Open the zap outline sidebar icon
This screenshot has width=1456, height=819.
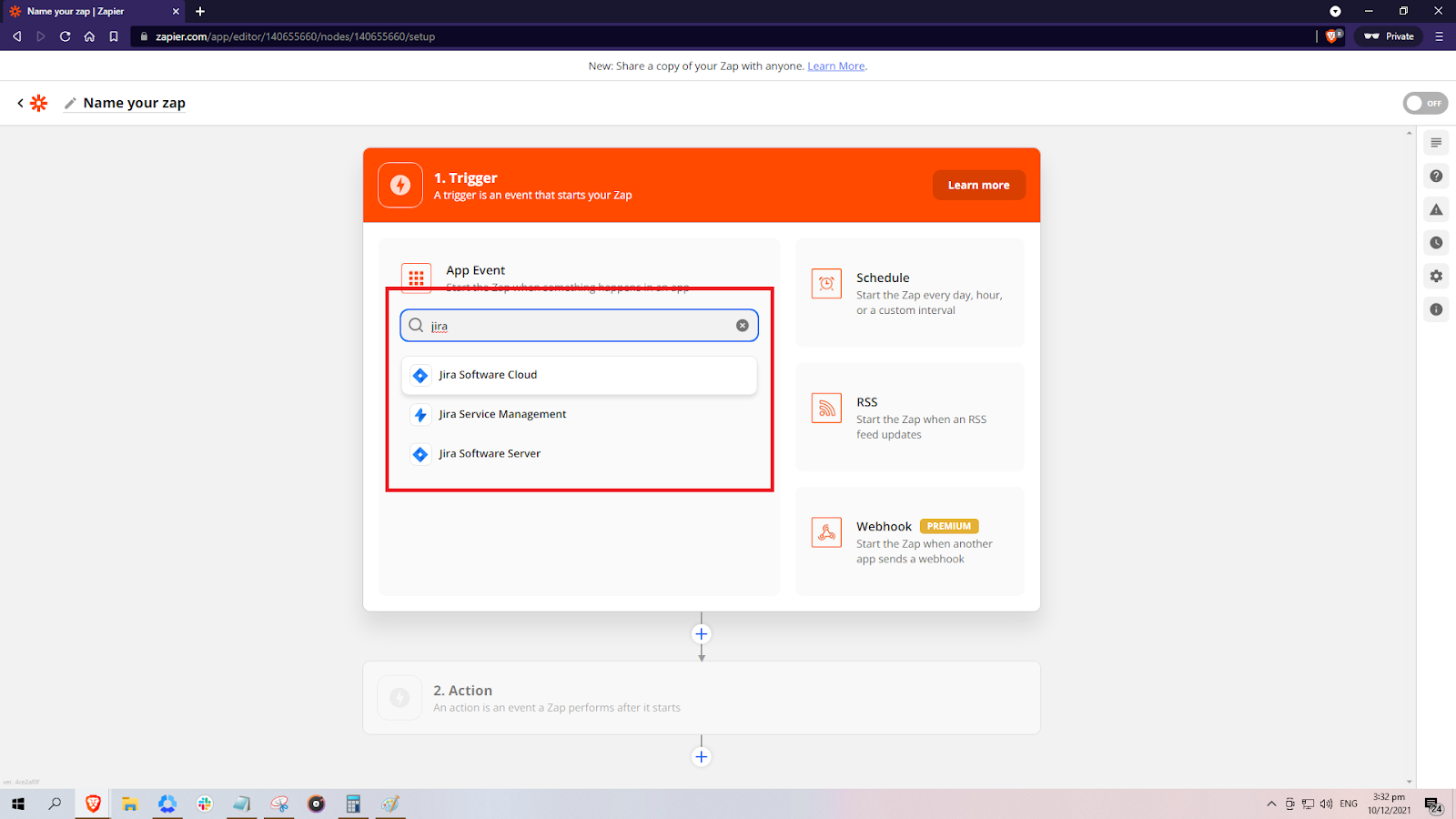click(1436, 143)
